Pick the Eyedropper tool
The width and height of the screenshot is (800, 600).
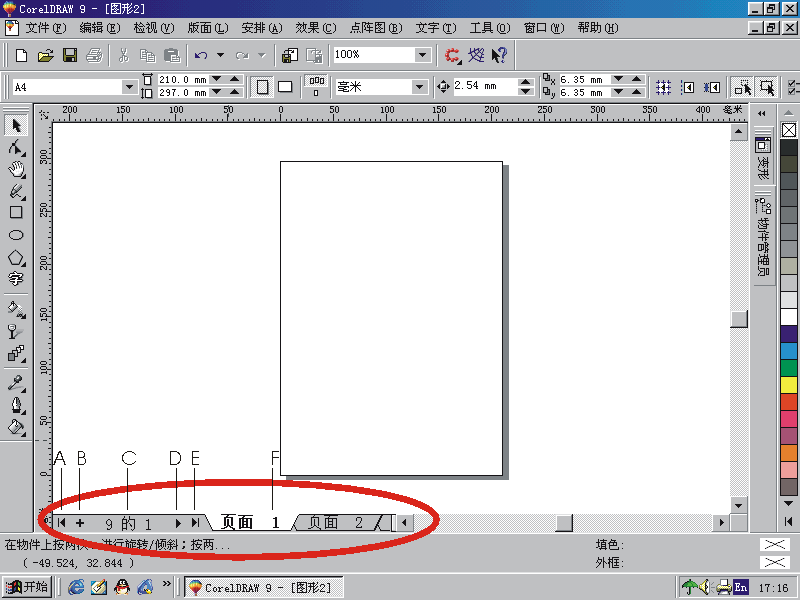(x=16, y=383)
